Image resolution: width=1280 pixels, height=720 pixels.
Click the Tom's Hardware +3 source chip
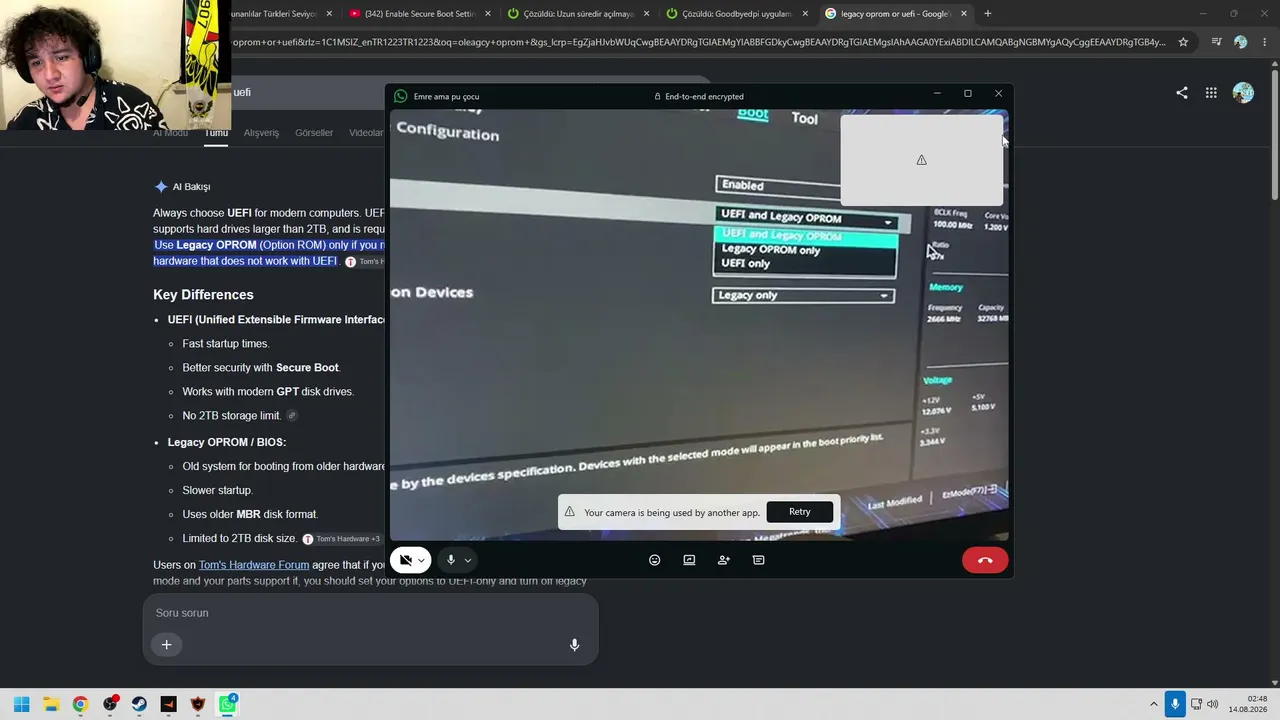pyautogui.click(x=342, y=539)
